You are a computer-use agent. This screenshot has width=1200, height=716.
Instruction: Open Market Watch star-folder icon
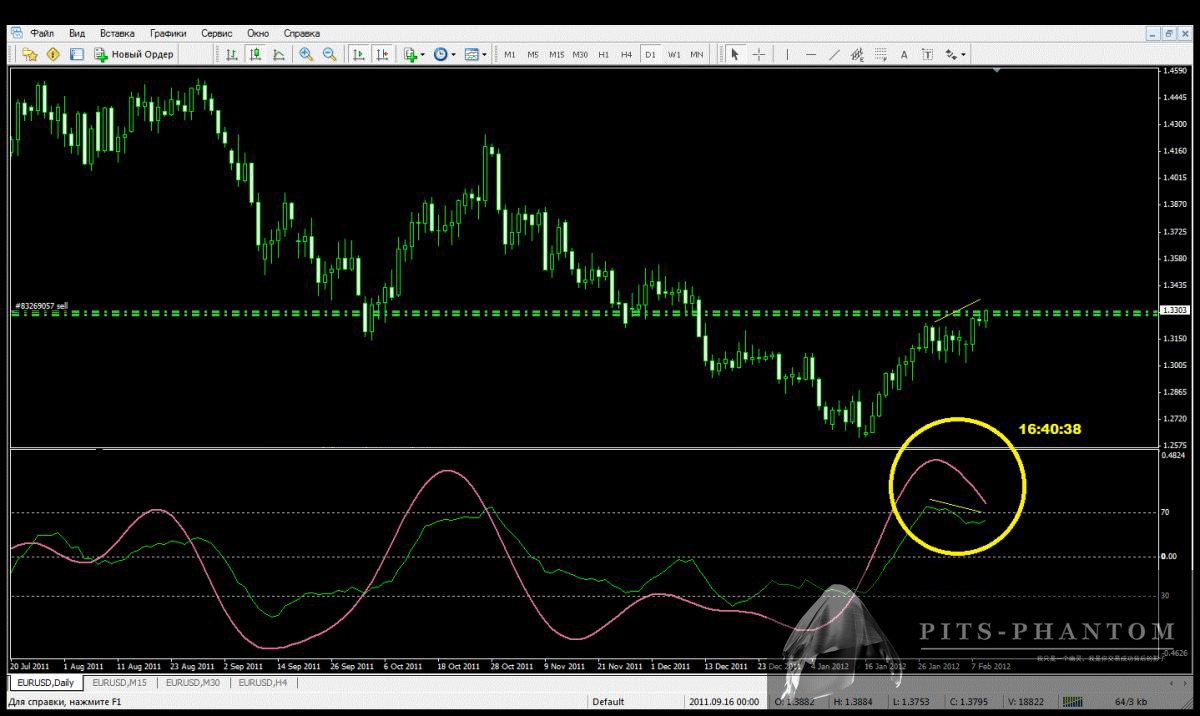click(29, 54)
